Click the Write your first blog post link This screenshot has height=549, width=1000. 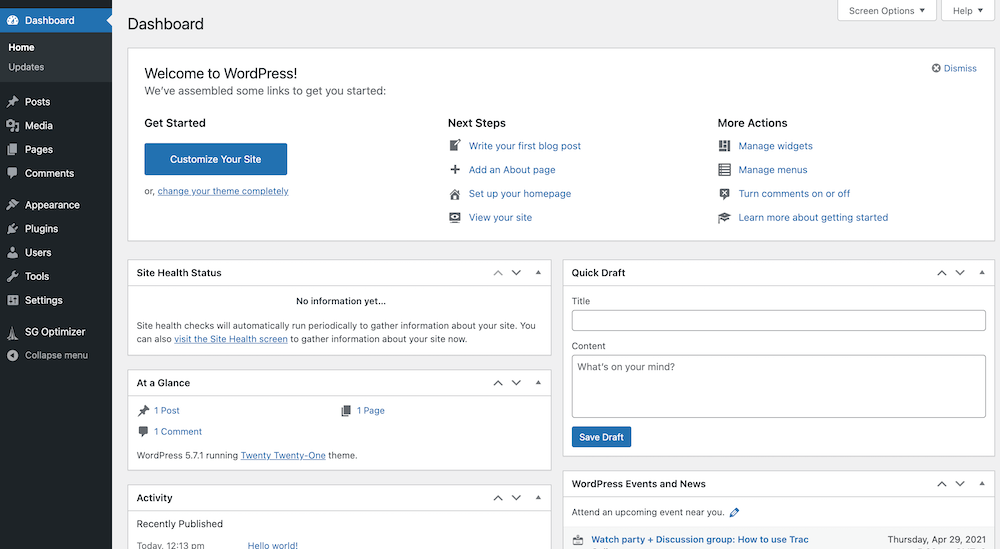(525, 146)
